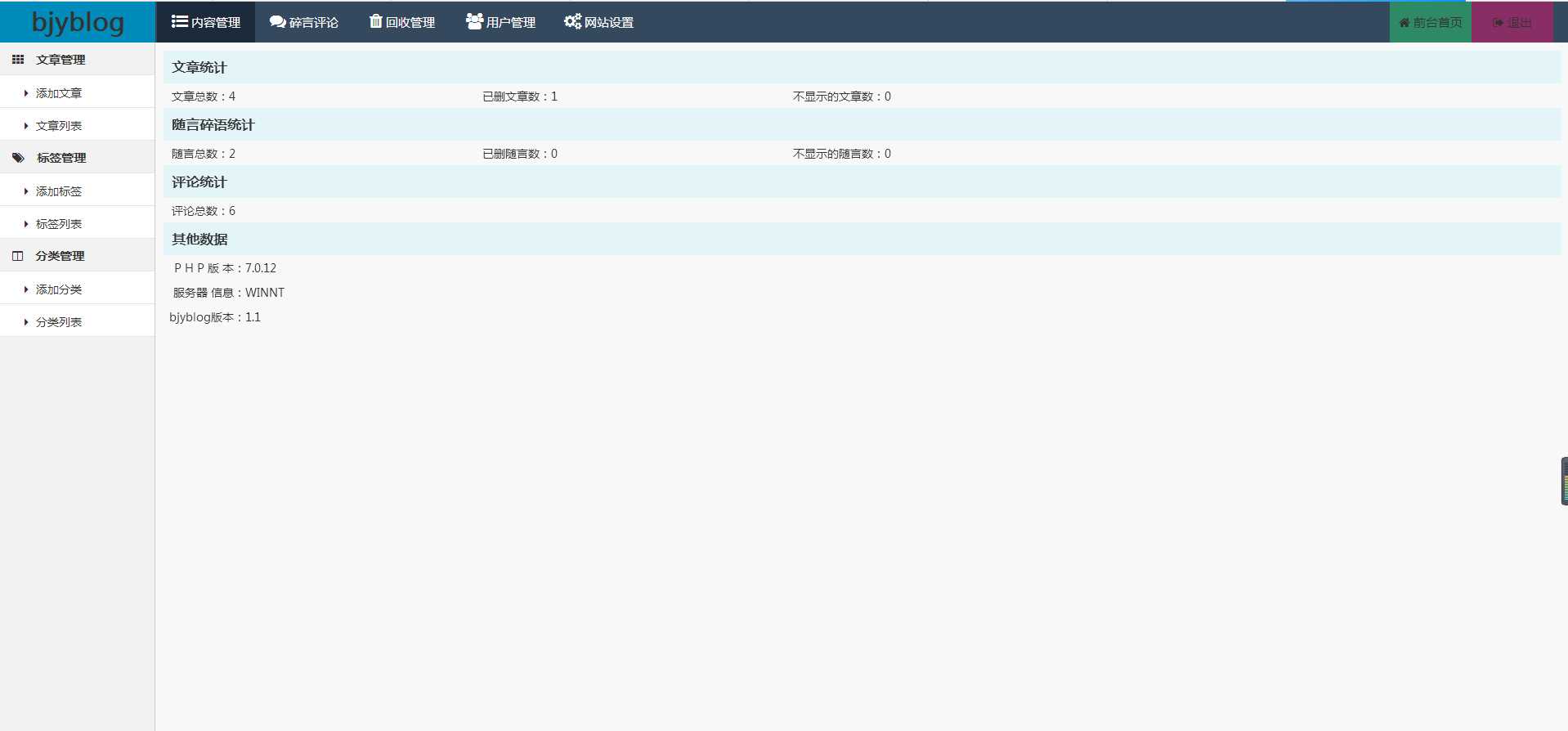Image resolution: width=1568 pixels, height=731 pixels.
Task: Click the arrow beside 添加分类
Action: pos(26,289)
